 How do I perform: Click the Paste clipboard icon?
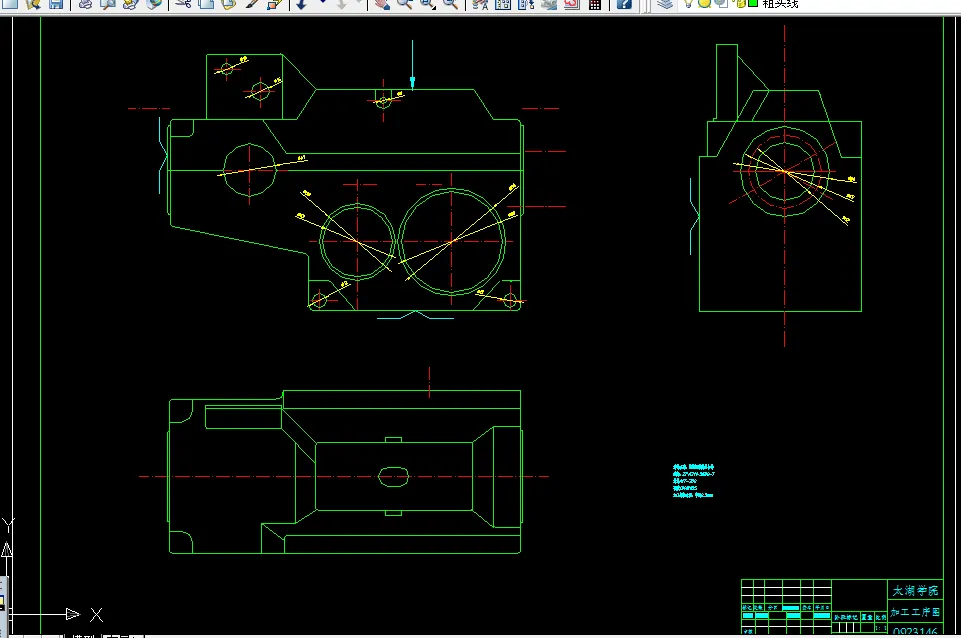coord(229,4)
